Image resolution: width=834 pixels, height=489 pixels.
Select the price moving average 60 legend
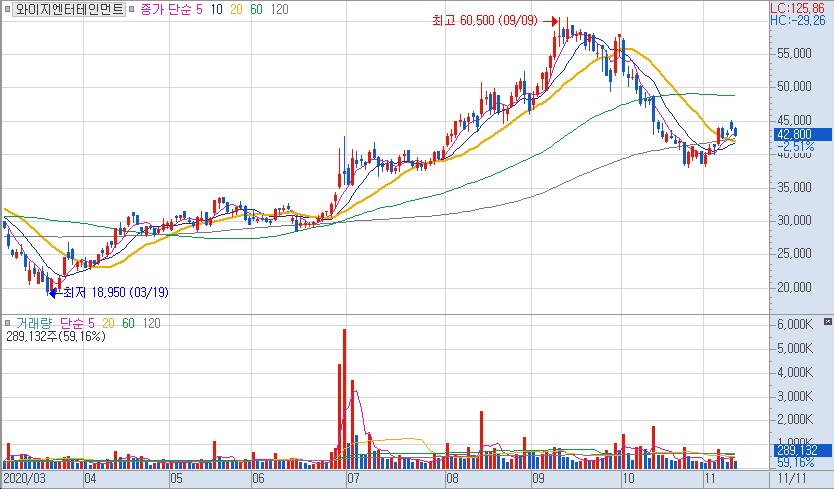point(256,9)
